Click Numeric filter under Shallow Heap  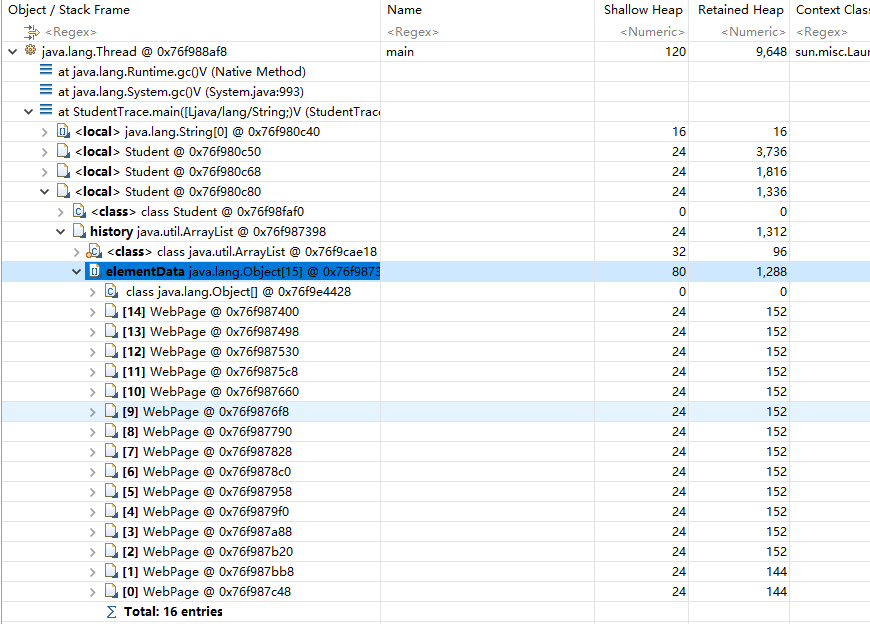coord(652,32)
